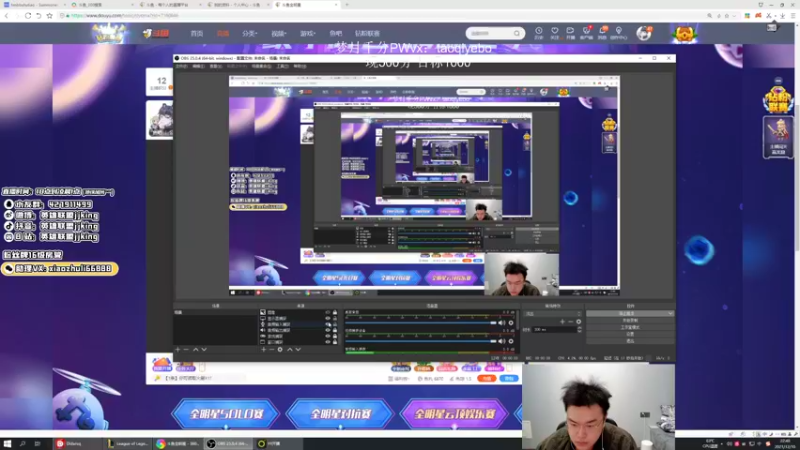Reload the page with browser refresh icon
The height and width of the screenshot is (450, 800).
[x=28, y=16]
